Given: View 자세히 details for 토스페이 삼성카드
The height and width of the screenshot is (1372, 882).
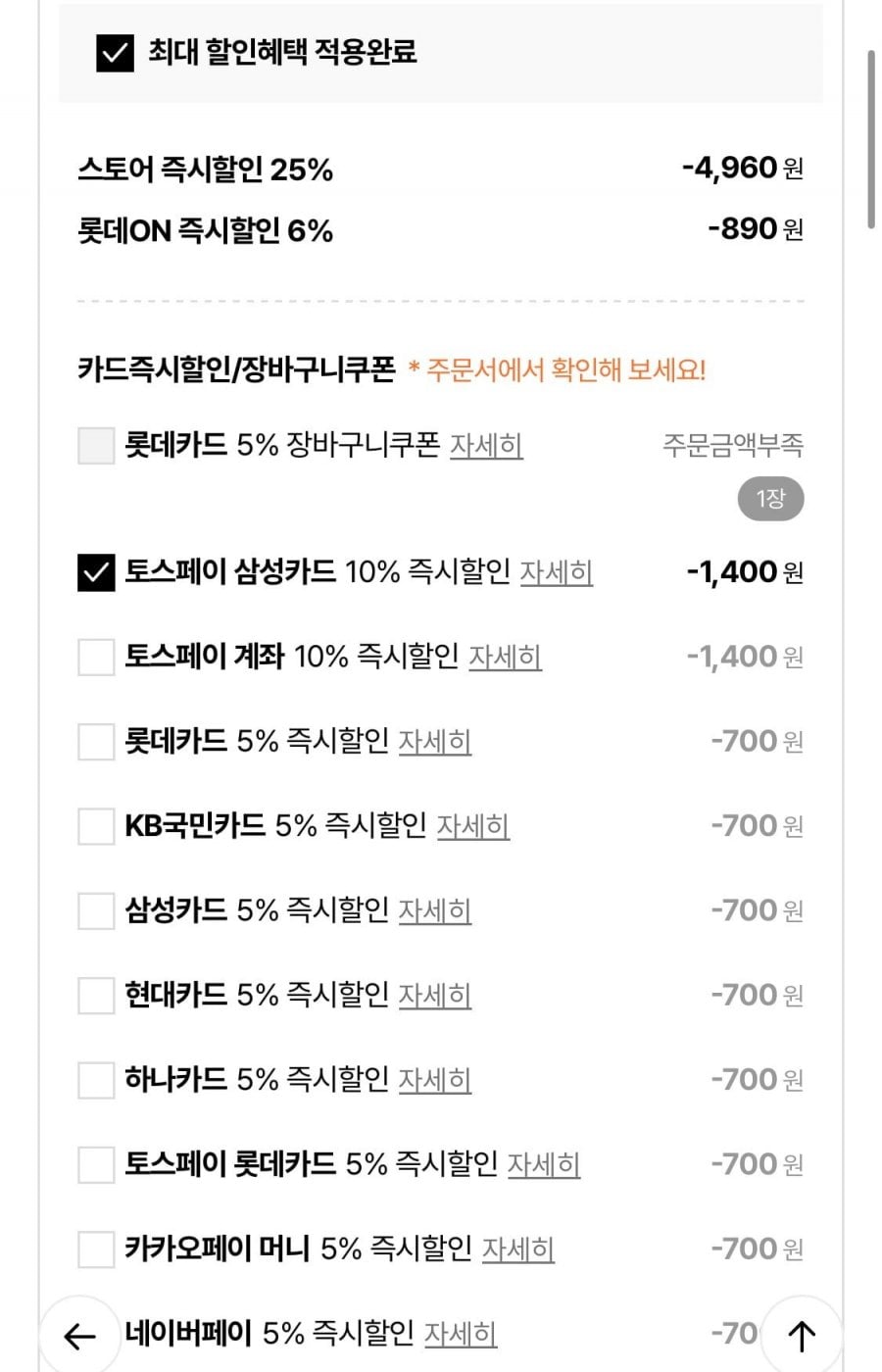Looking at the screenshot, I should click(x=556, y=572).
